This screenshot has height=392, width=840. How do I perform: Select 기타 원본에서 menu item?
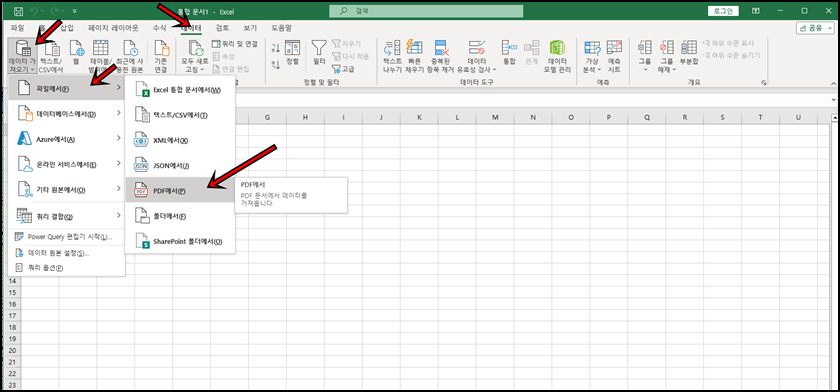click(66, 189)
